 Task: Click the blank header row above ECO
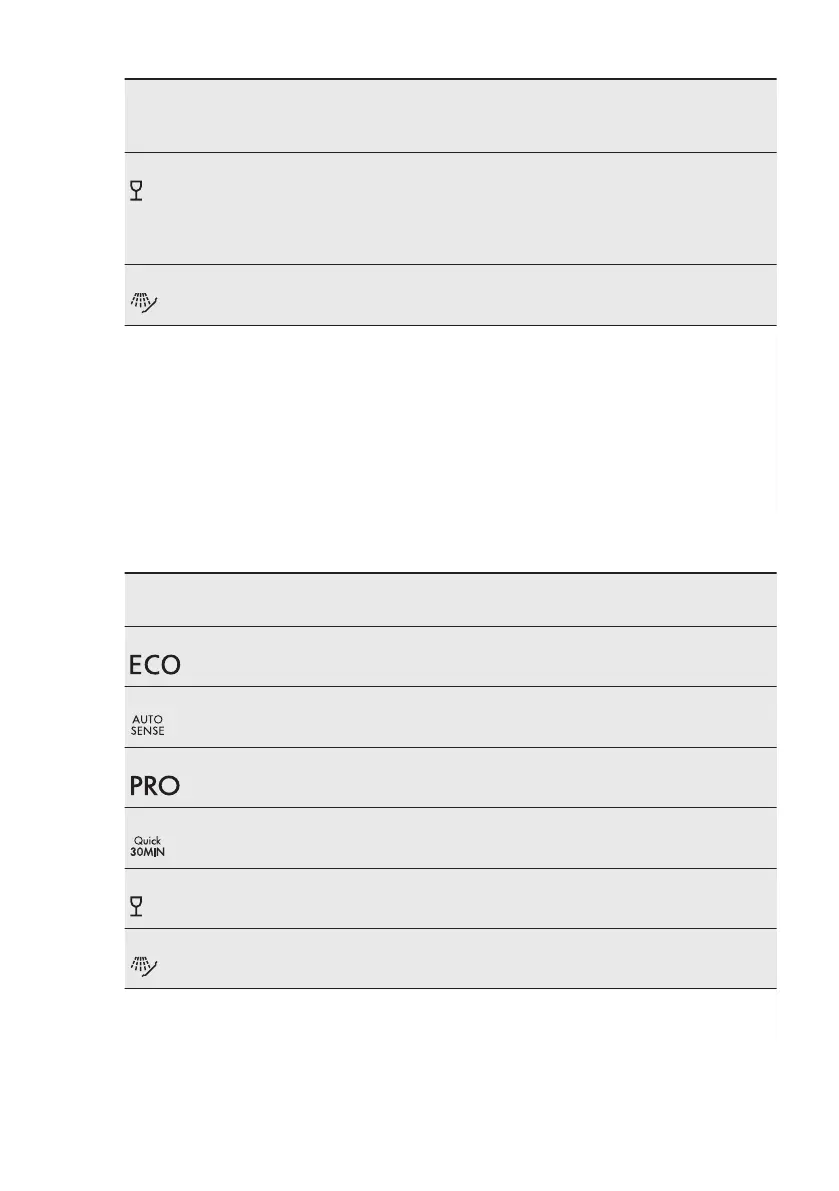[x=450, y=600]
